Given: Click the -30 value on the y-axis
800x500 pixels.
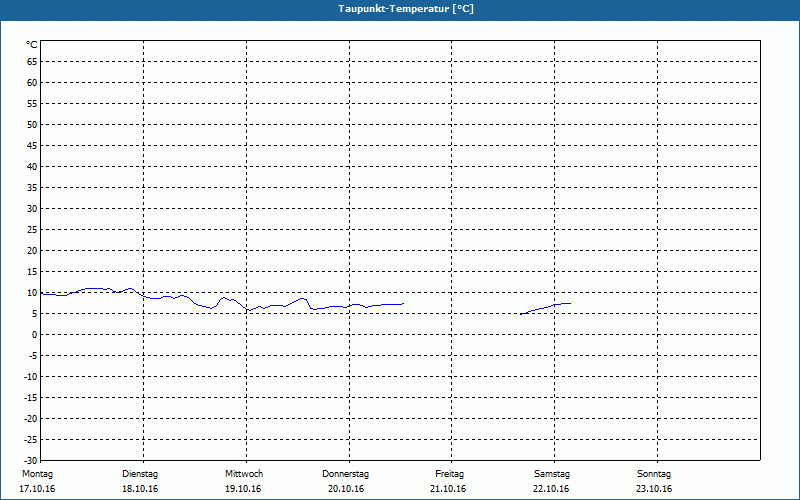Looking at the screenshot, I should click(30, 460).
